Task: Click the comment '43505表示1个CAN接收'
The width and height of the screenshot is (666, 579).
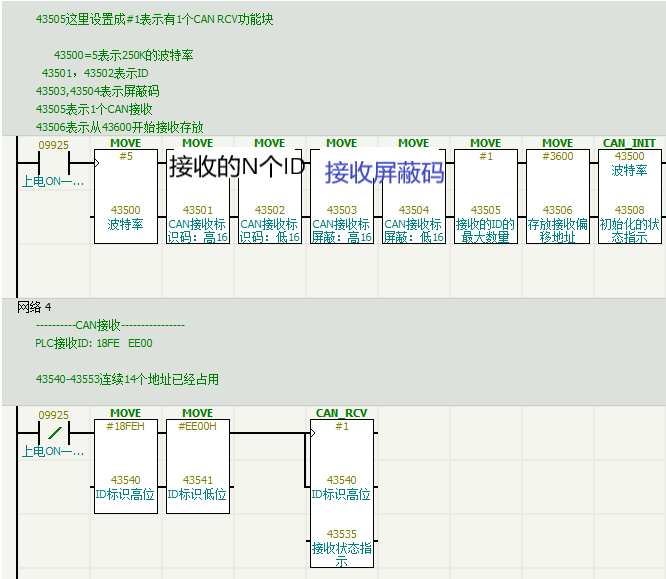Action: tap(94, 109)
